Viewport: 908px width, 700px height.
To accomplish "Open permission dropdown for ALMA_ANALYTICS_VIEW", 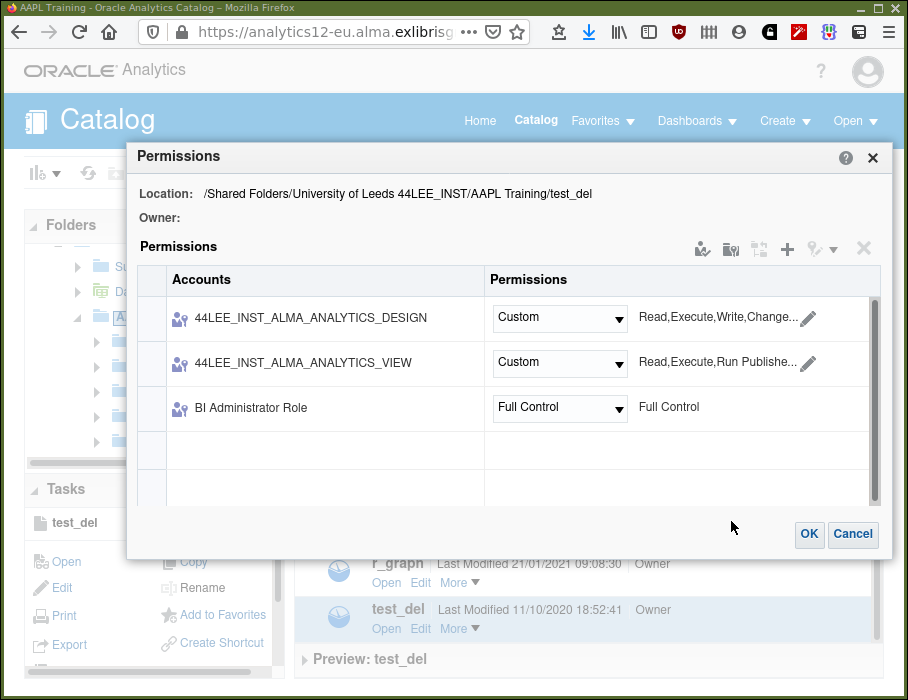I will (x=560, y=364).
